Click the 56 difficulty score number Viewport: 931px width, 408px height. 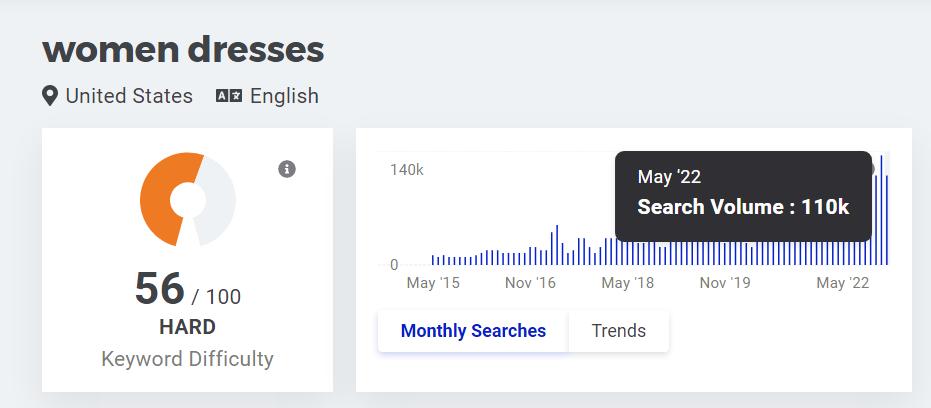pyautogui.click(x=160, y=290)
